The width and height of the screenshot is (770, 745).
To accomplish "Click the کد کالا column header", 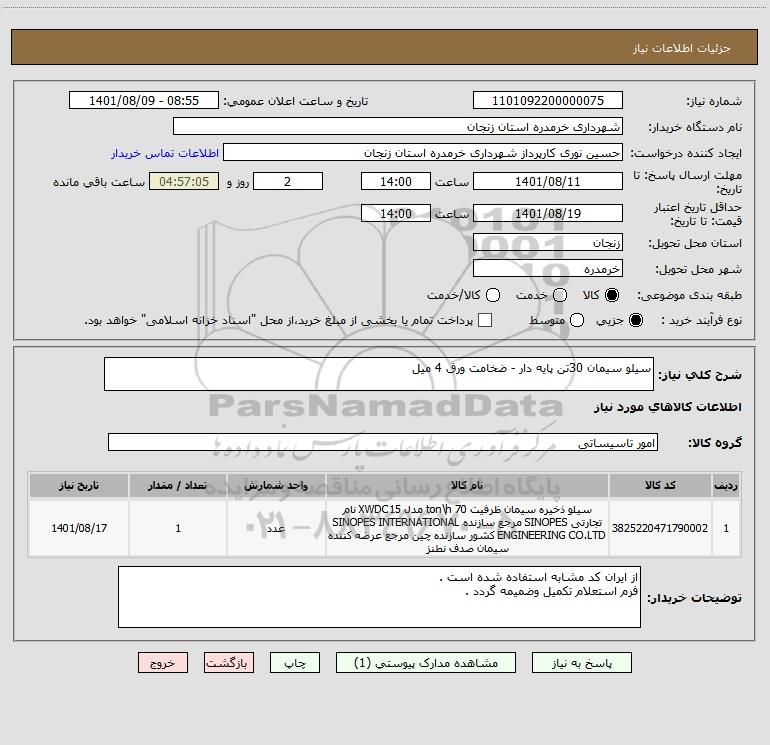I will click(x=660, y=486).
